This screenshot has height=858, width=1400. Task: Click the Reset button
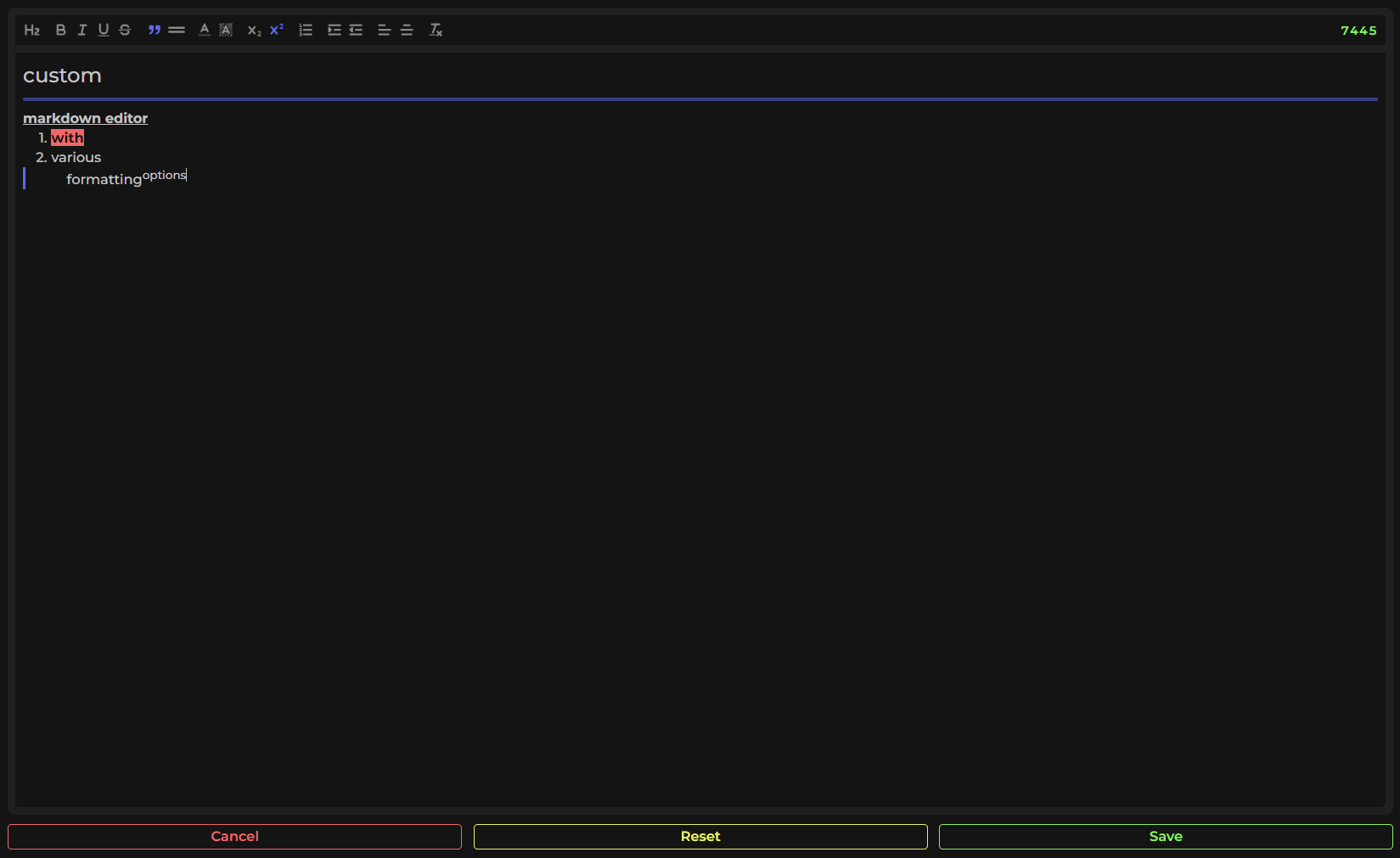tap(700, 836)
